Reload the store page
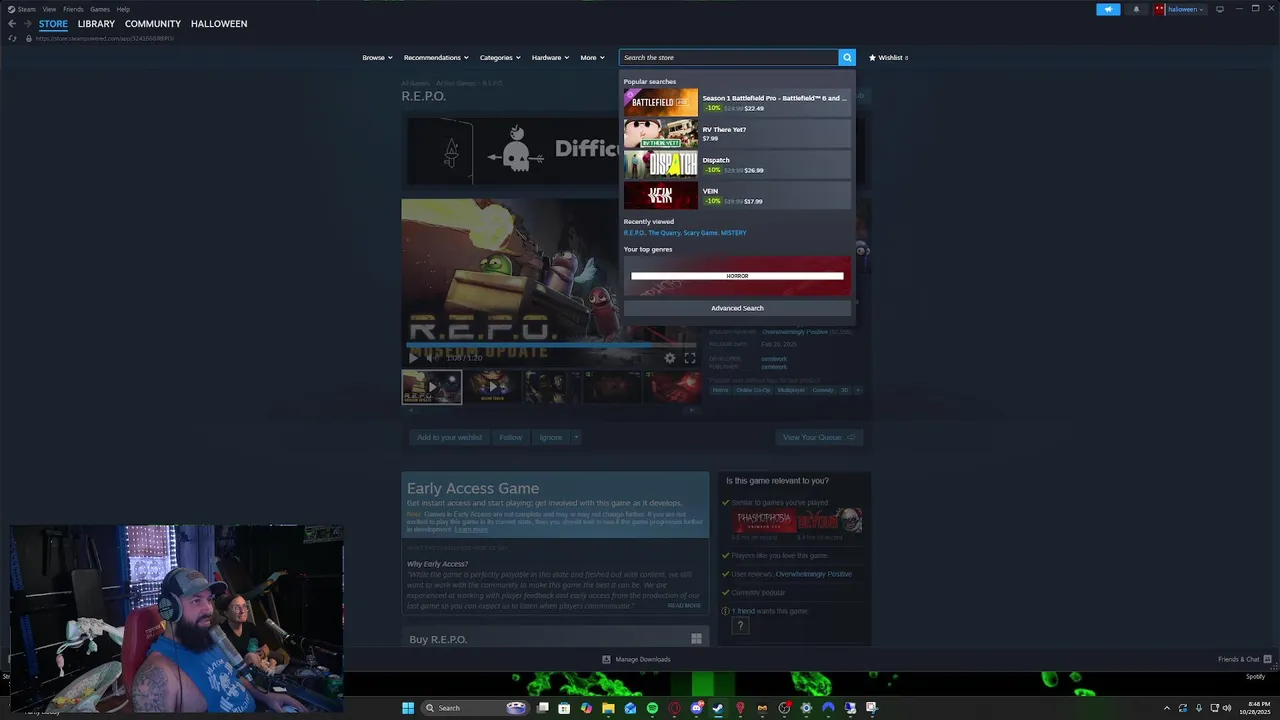The image size is (1280, 720). 12,38
